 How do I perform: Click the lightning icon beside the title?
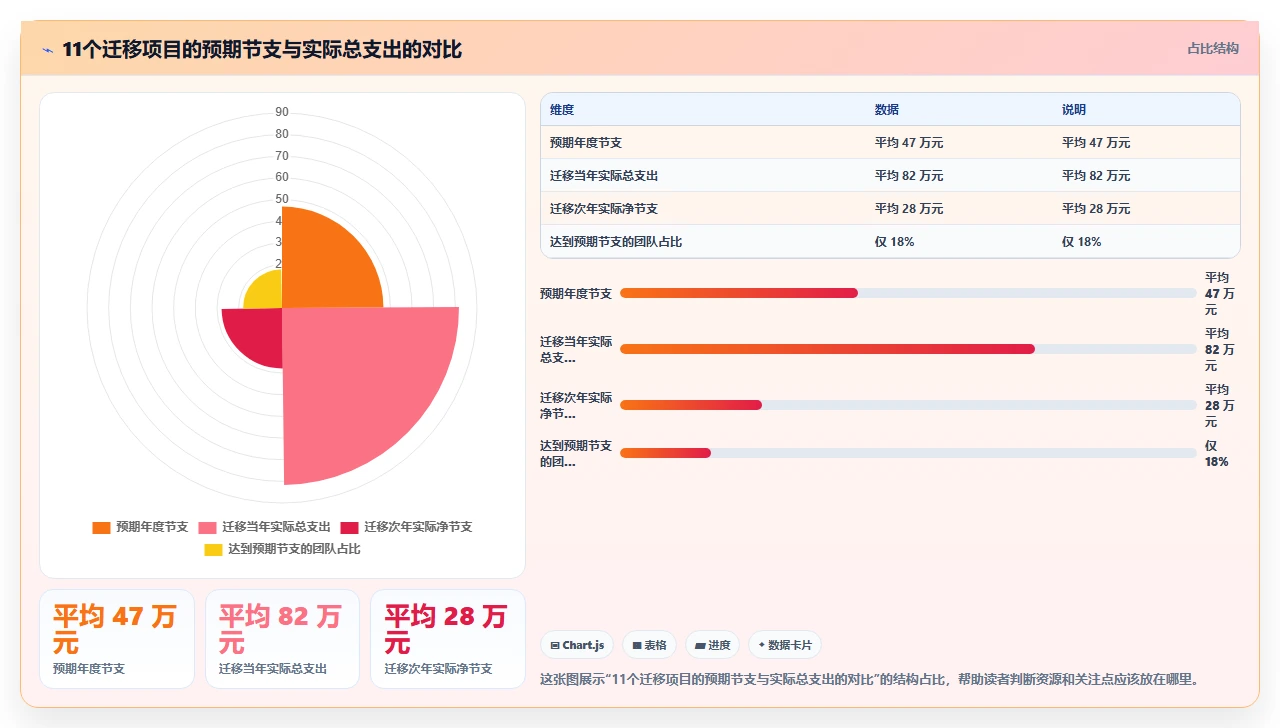click(x=47, y=50)
